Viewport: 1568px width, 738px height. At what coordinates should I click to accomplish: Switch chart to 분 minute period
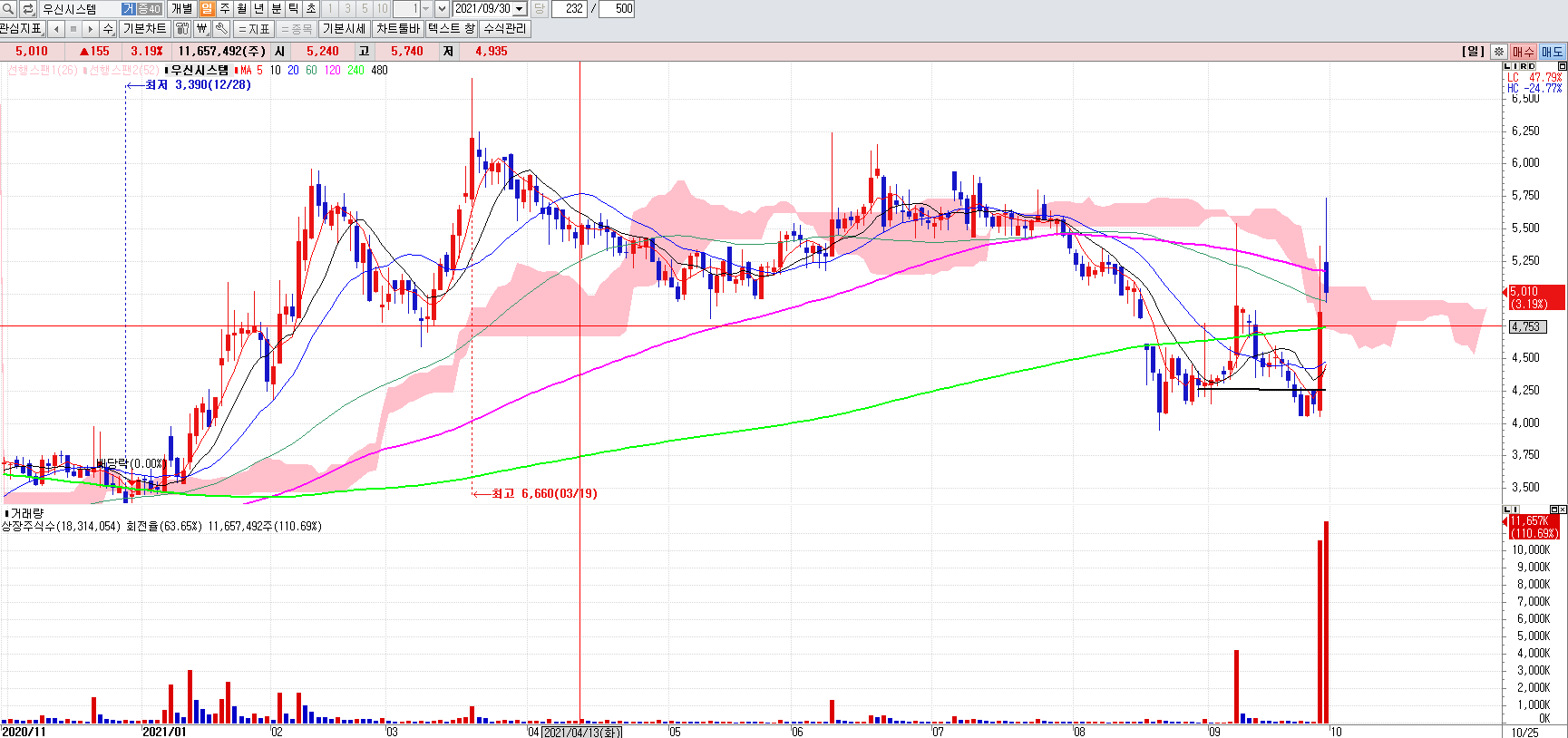(x=277, y=9)
